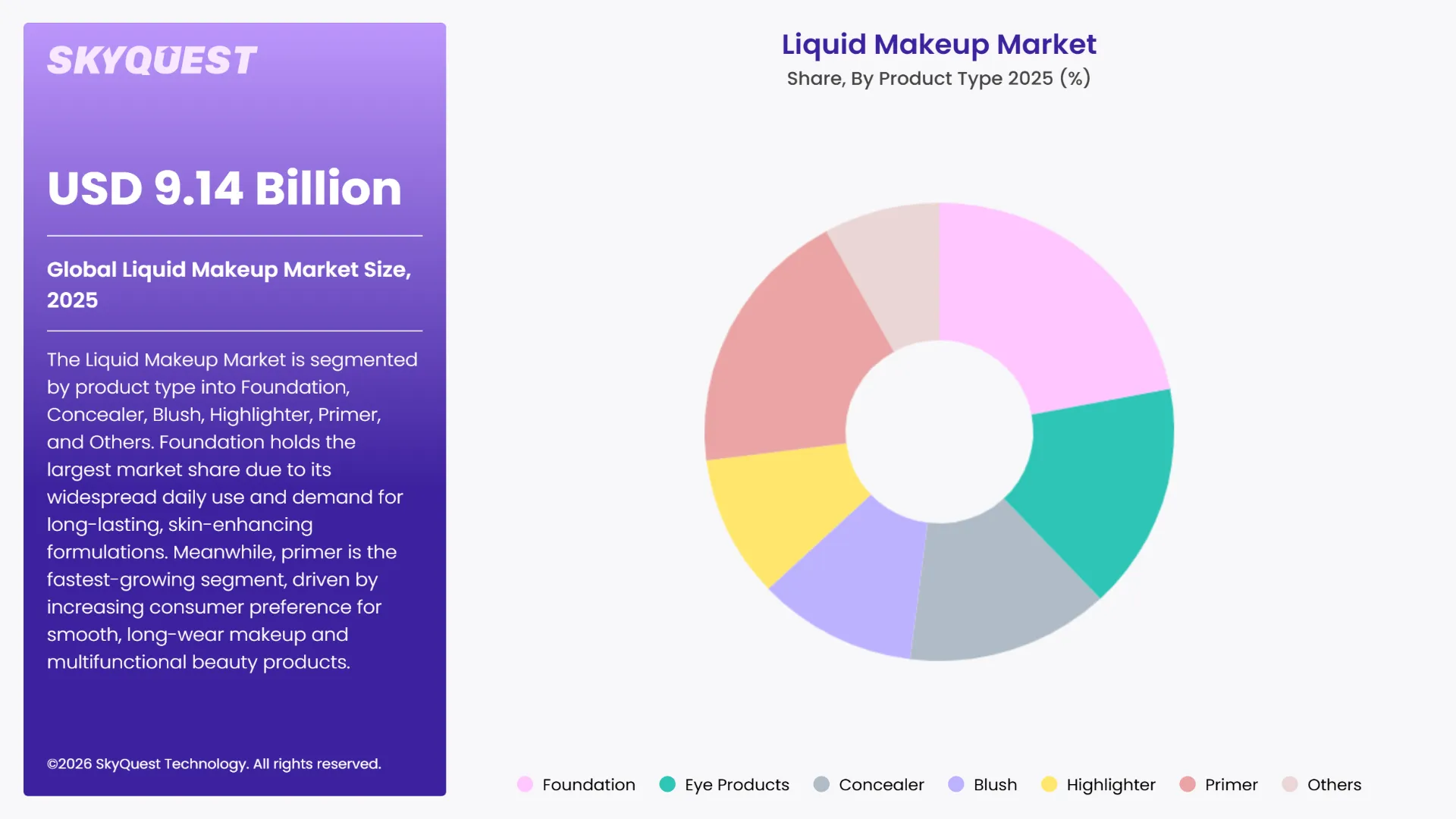Click the Others legend color dot
1456x819 pixels.
click(x=1290, y=784)
